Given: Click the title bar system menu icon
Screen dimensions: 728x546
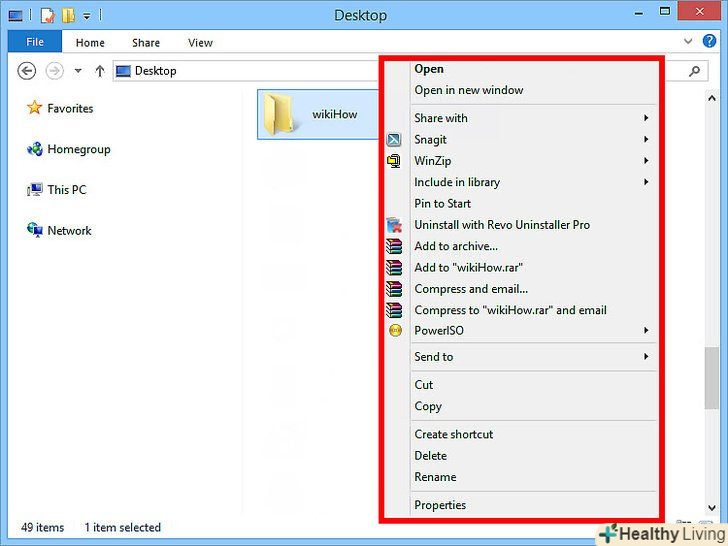Looking at the screenshot, I should (x=15, y=15).
